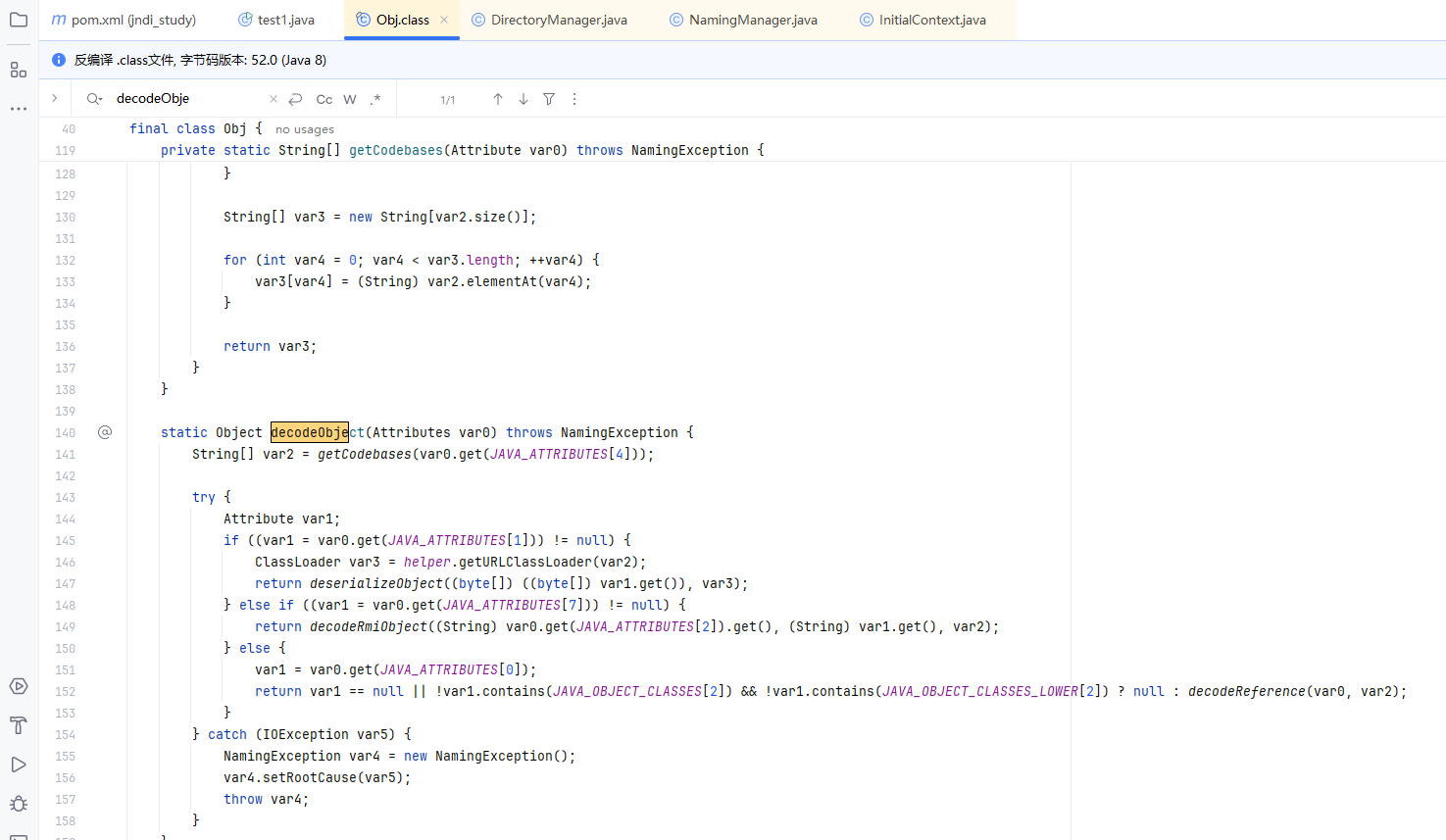Expand the replace field chevron

coord(55,98)
